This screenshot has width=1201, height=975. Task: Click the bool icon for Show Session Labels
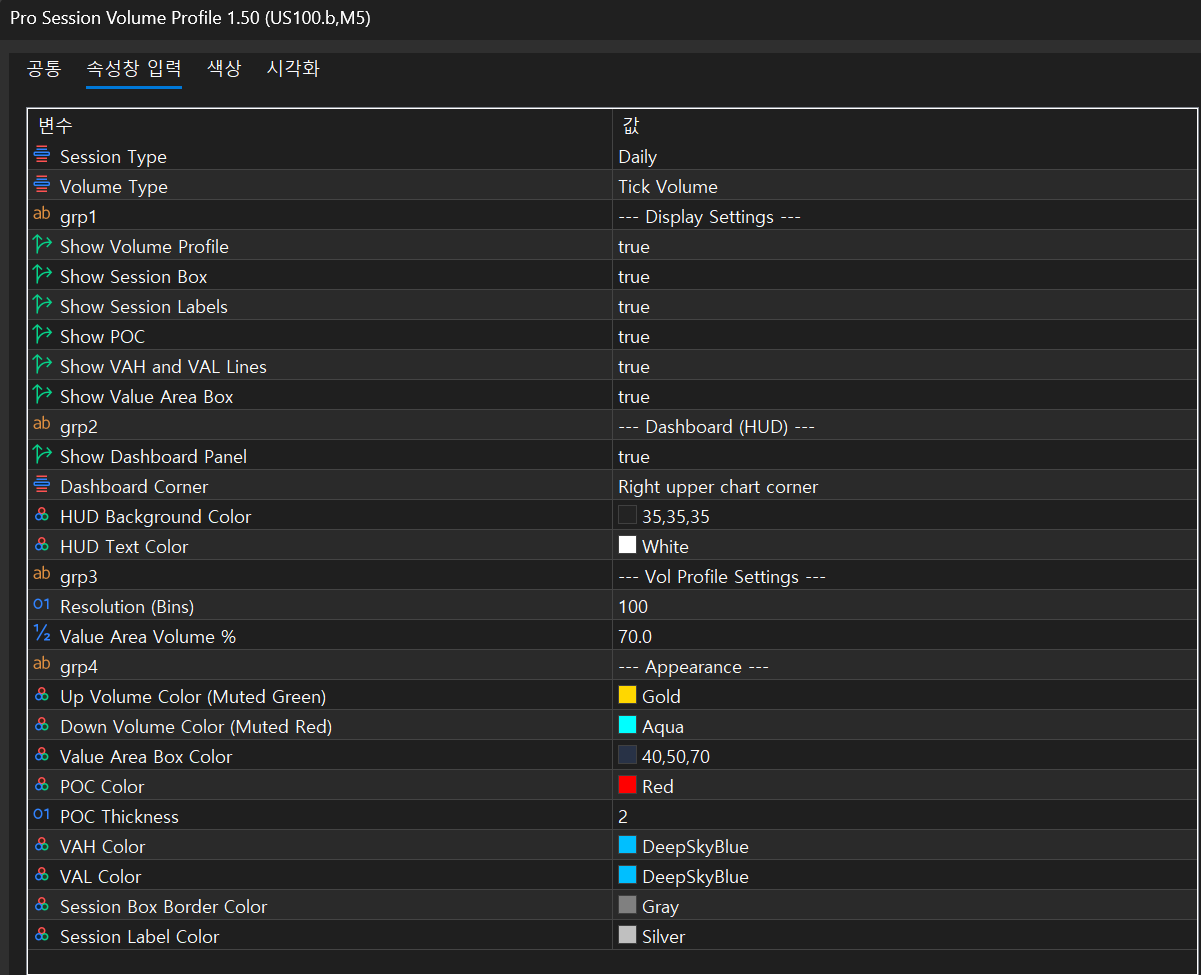click(42, 305)
